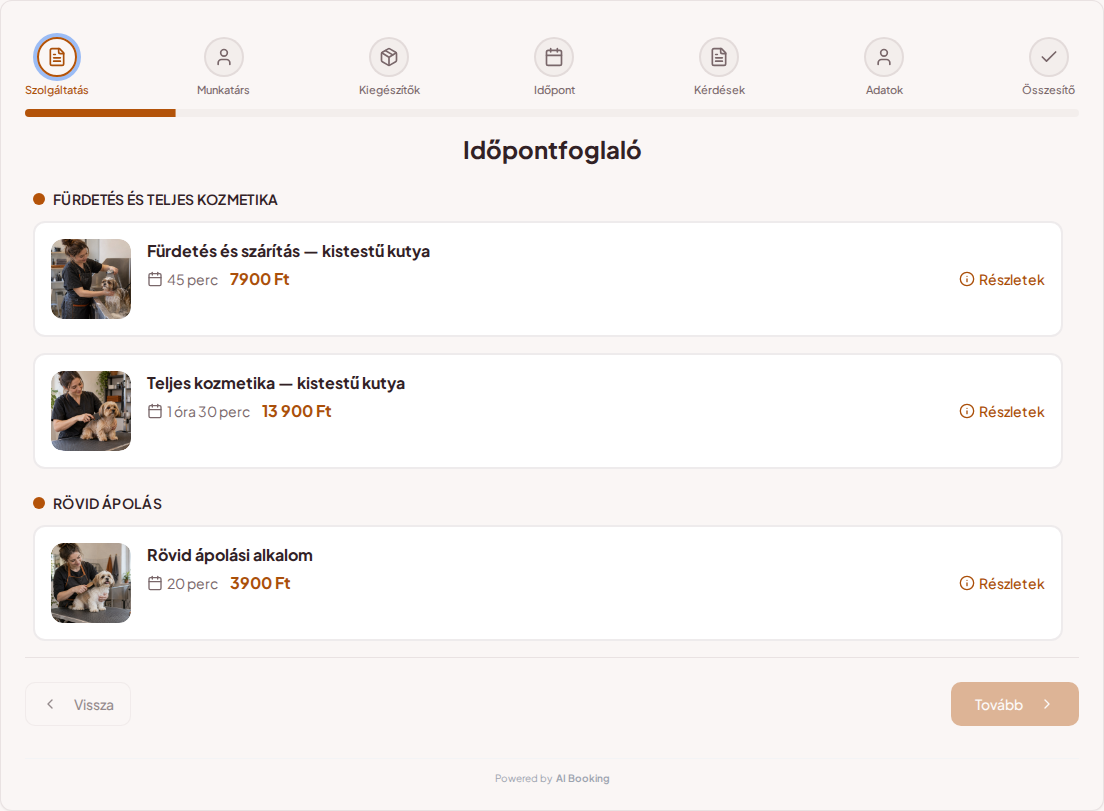Screen dimensions: 1104x811
Task: Click the orange step progress bar
Action: coord(100,113)
